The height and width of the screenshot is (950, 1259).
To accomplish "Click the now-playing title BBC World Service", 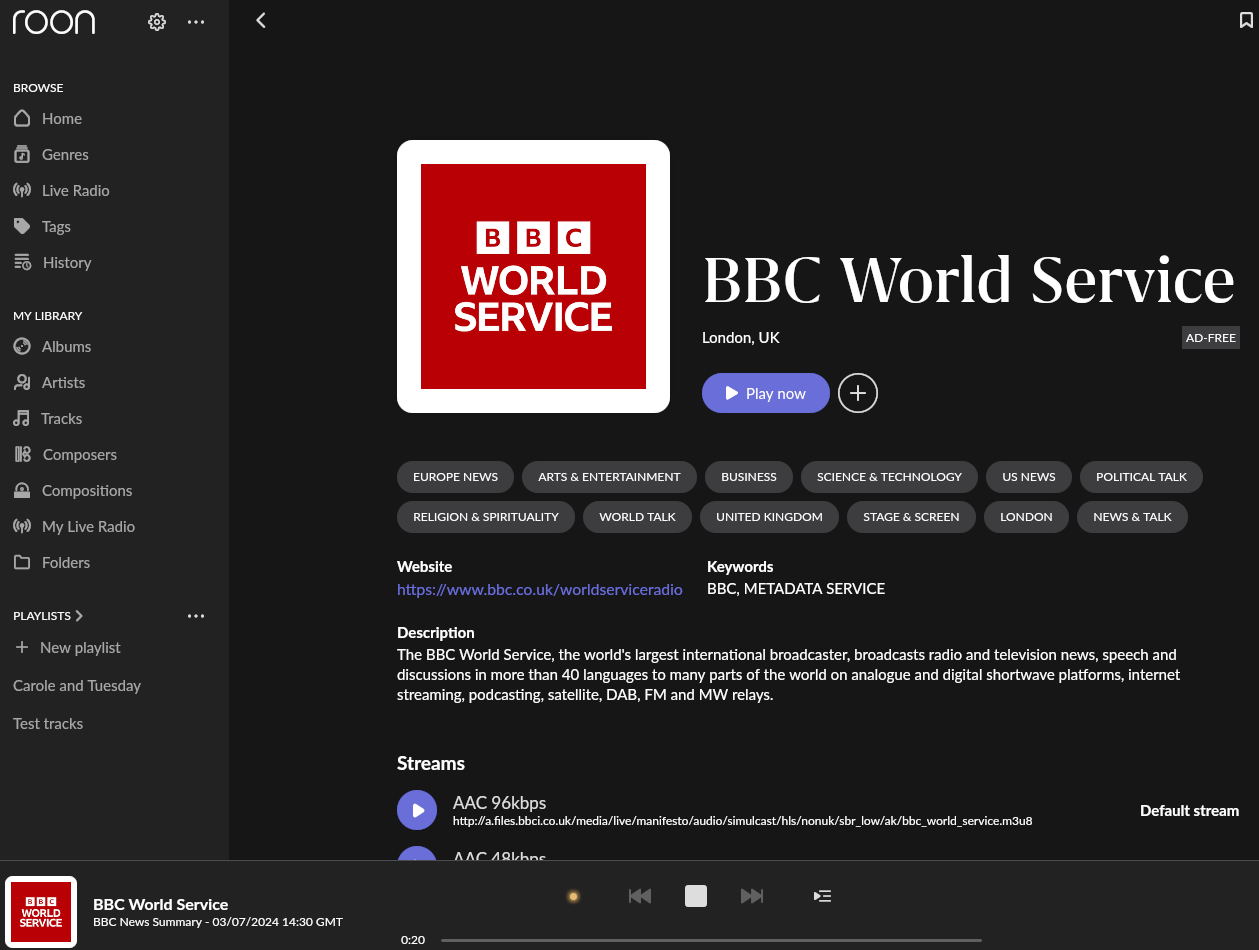I will [x=161, y=904].
